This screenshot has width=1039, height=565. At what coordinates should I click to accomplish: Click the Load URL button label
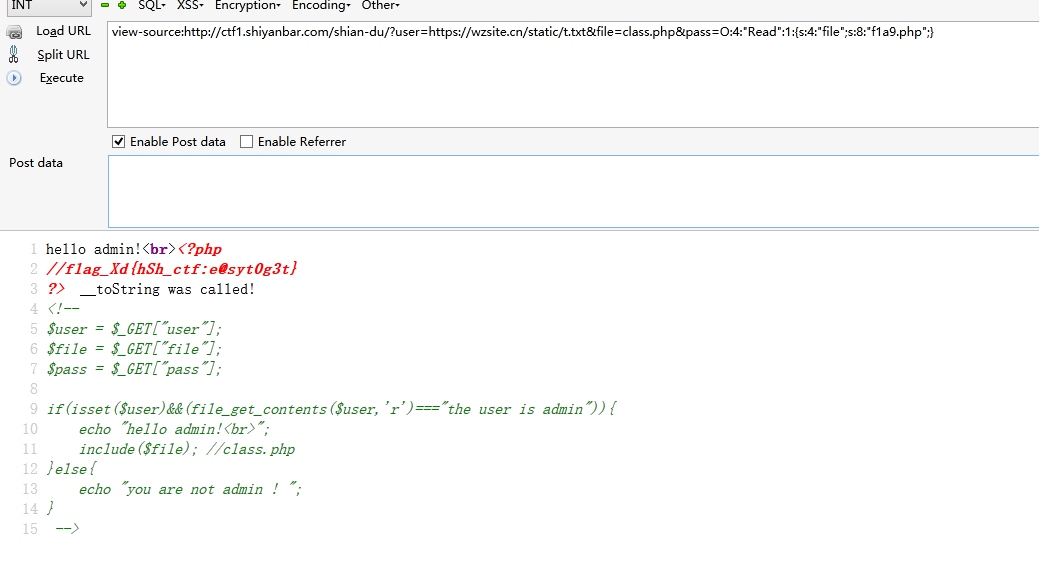63,31
